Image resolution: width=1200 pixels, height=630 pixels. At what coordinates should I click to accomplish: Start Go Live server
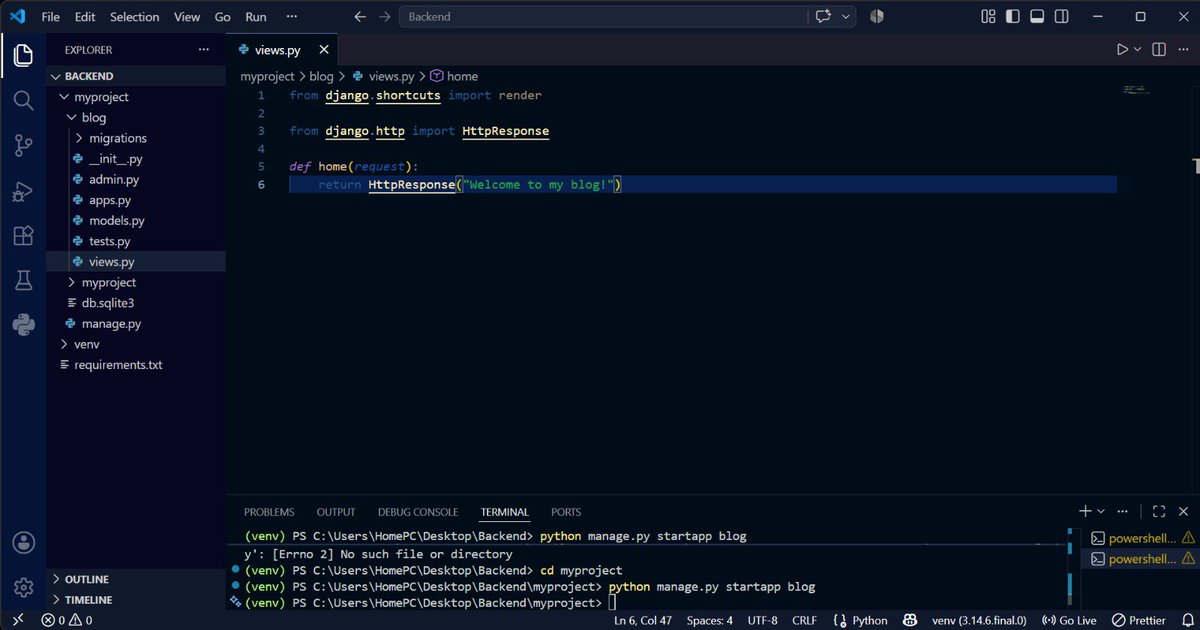point(1071,620)
